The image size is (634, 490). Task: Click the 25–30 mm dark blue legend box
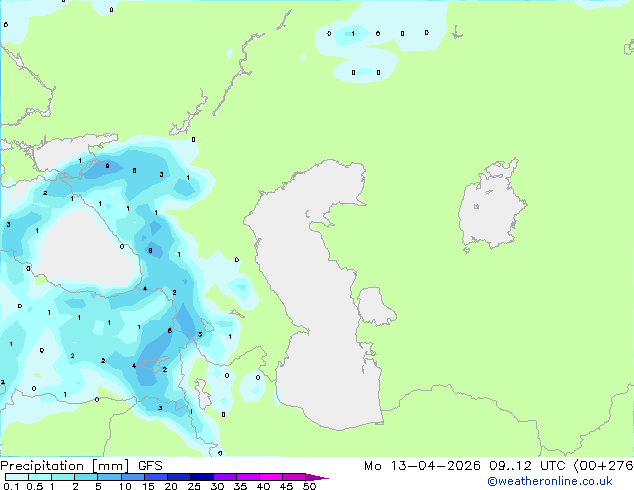[x=202, y=477]
